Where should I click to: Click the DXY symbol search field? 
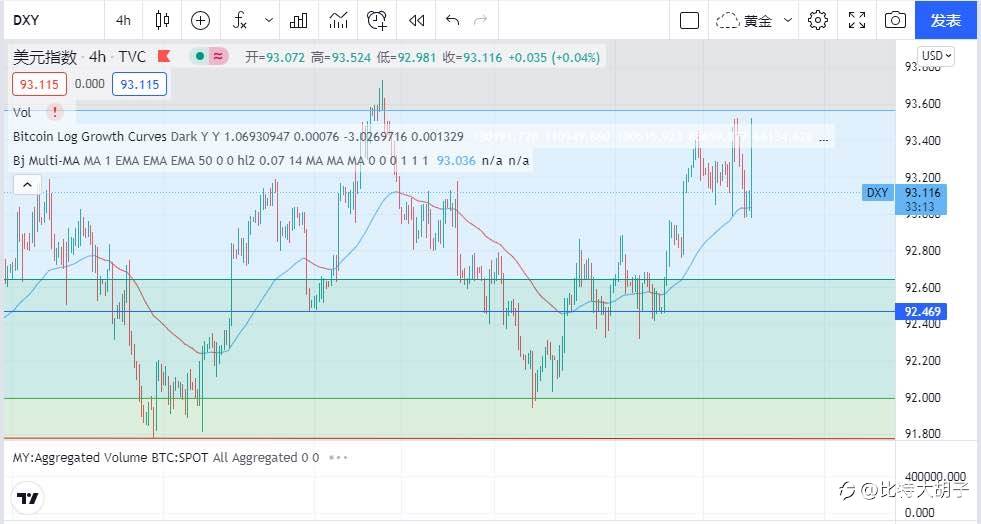pyautogui.click(x=53, y=20)
